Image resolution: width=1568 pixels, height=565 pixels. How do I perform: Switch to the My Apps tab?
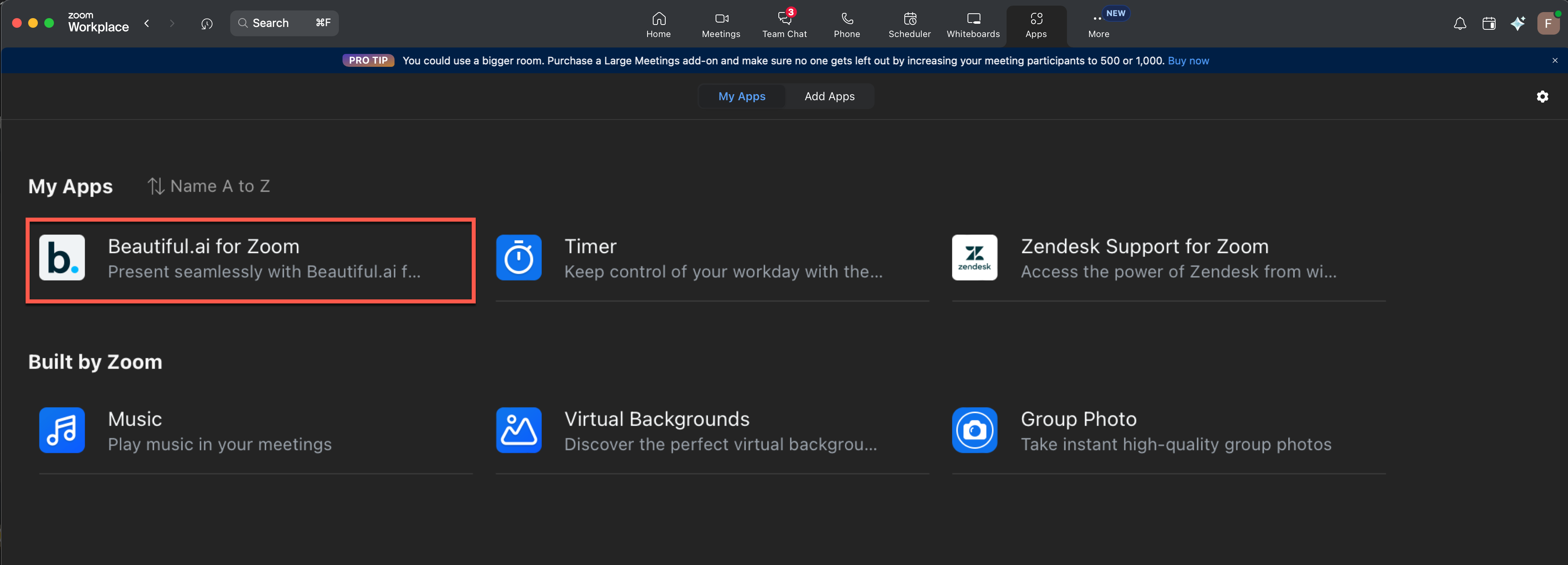(x=741, y=96)
